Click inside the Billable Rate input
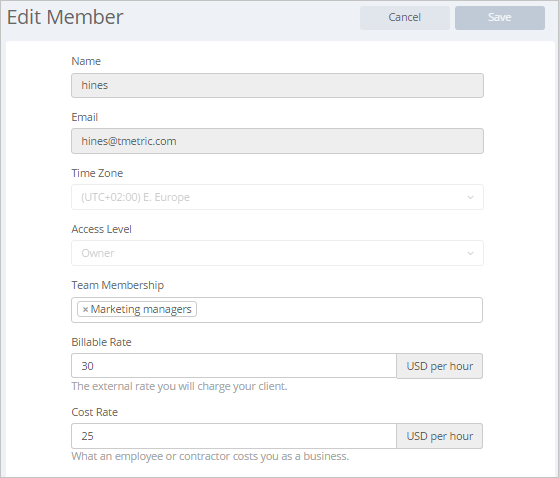 [234, 366]
